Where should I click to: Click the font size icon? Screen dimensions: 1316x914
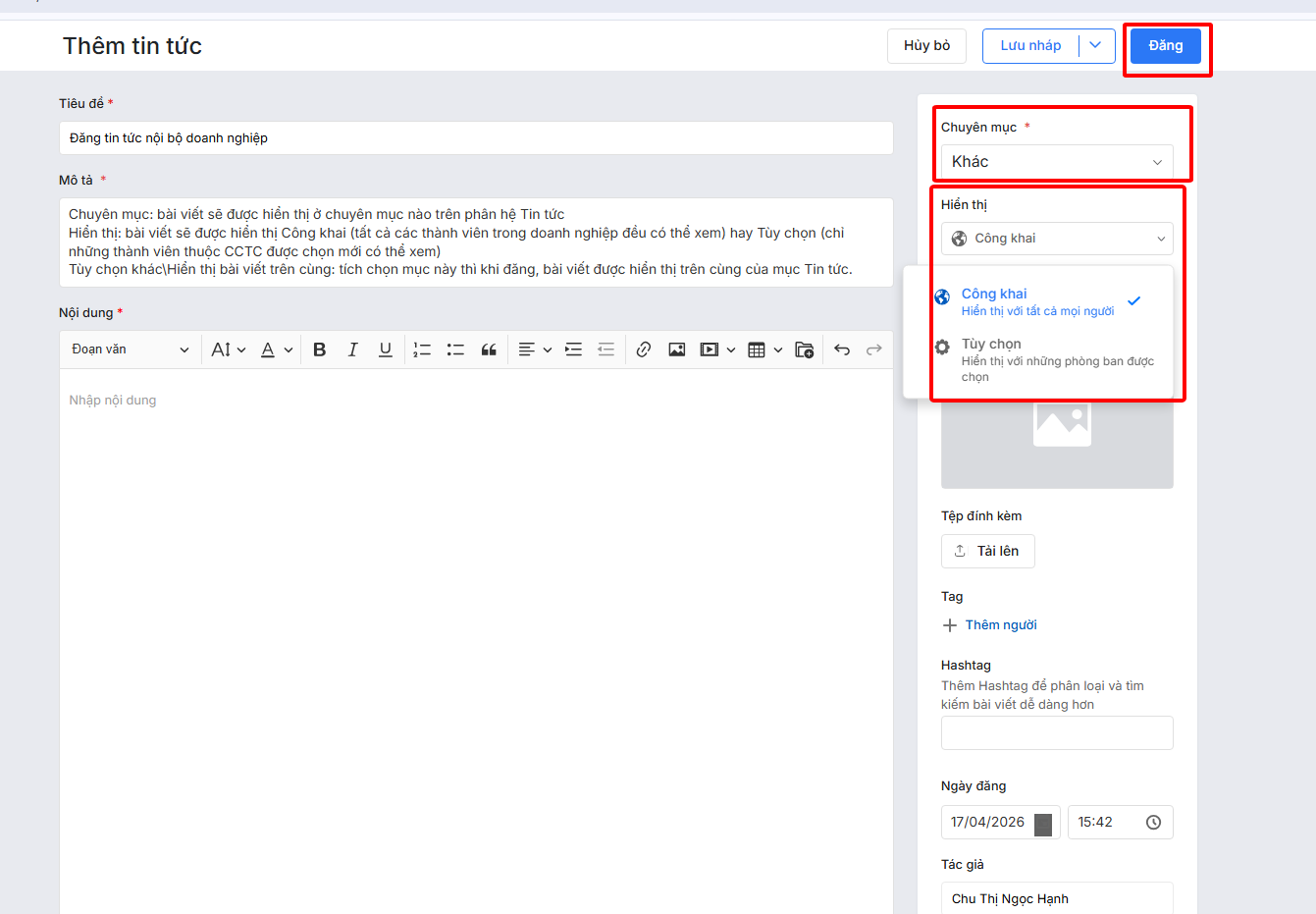[x=221, y=349]
